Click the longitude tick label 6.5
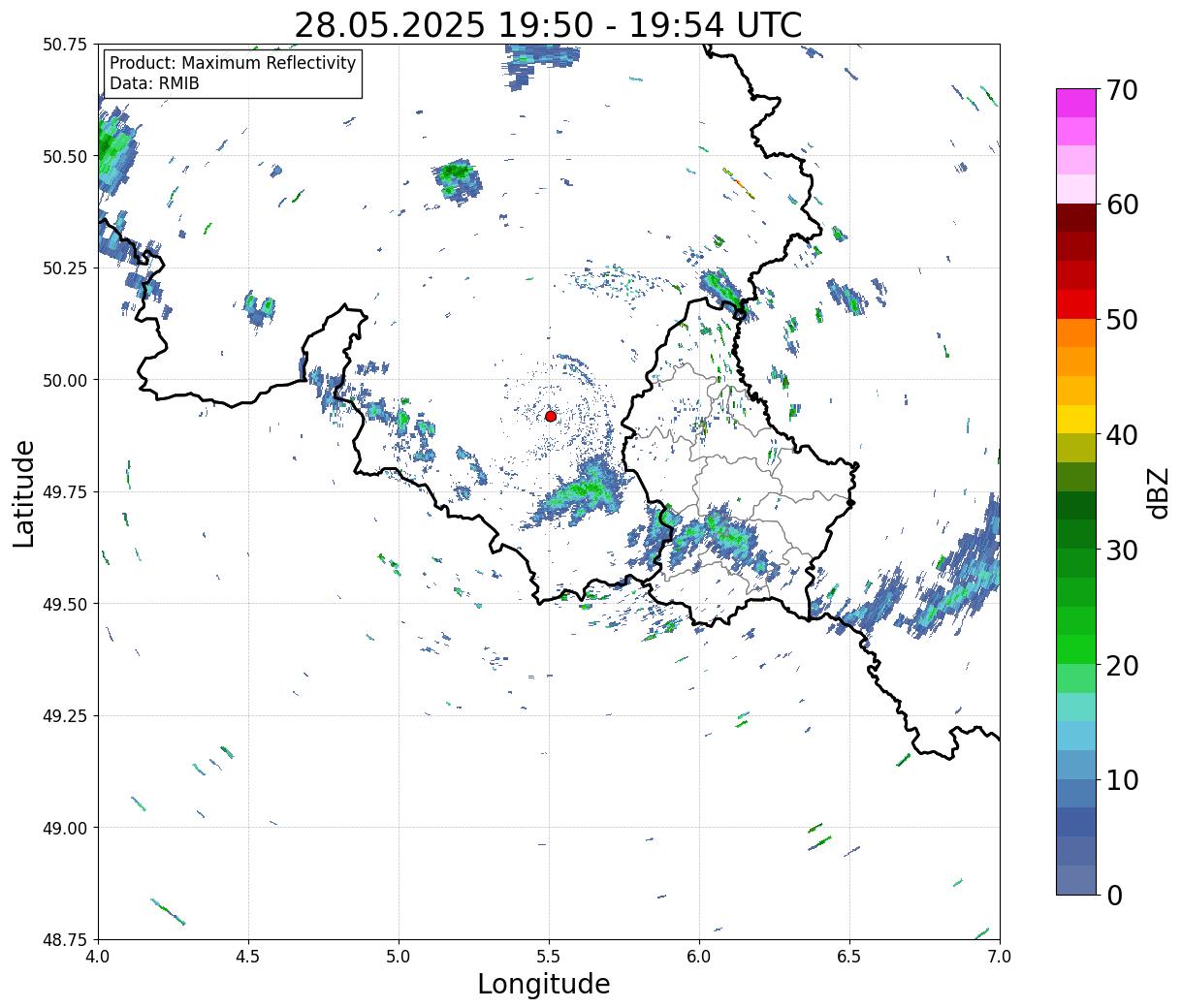1182x1008 pixels. [x=849, y=957]
